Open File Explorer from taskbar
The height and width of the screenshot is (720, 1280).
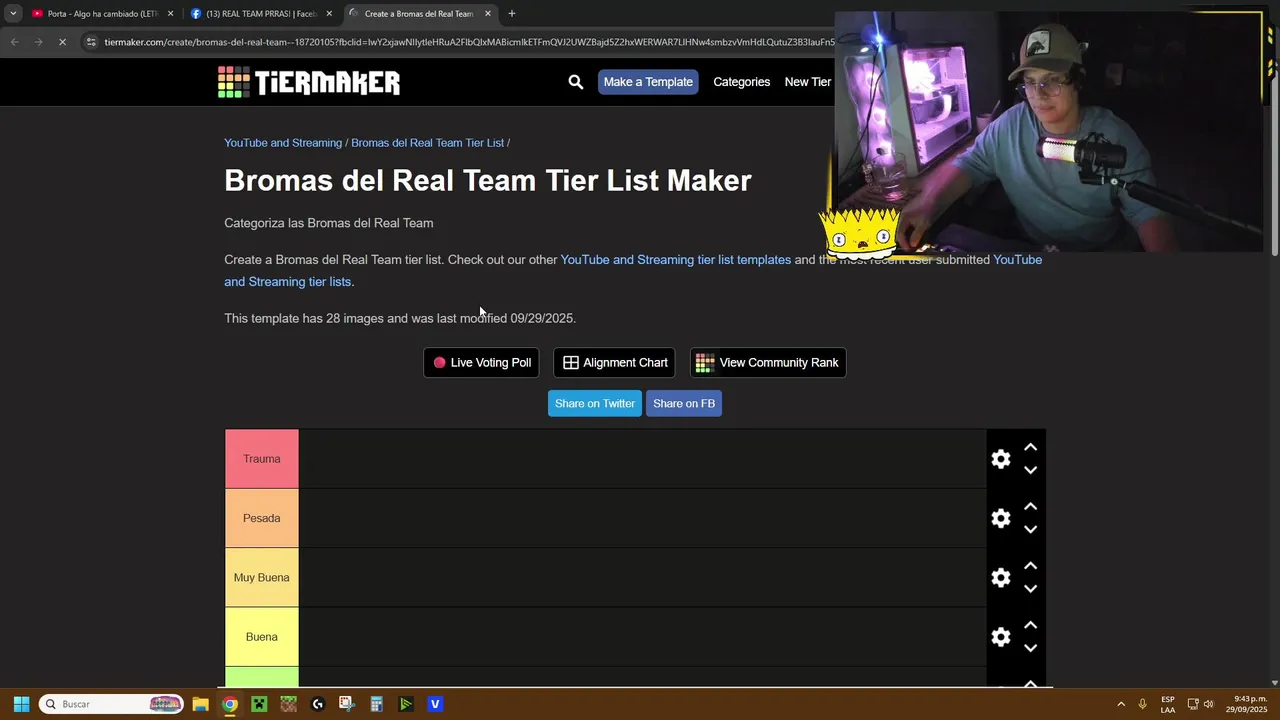(200, 704)
